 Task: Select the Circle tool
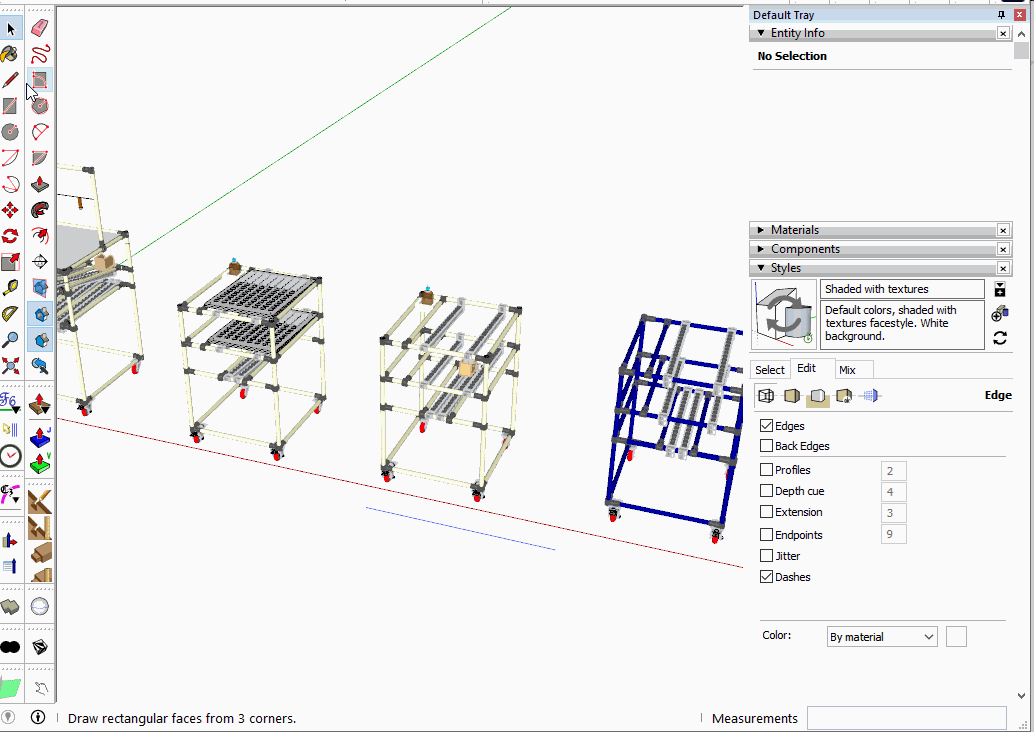[x=11, y=132]
